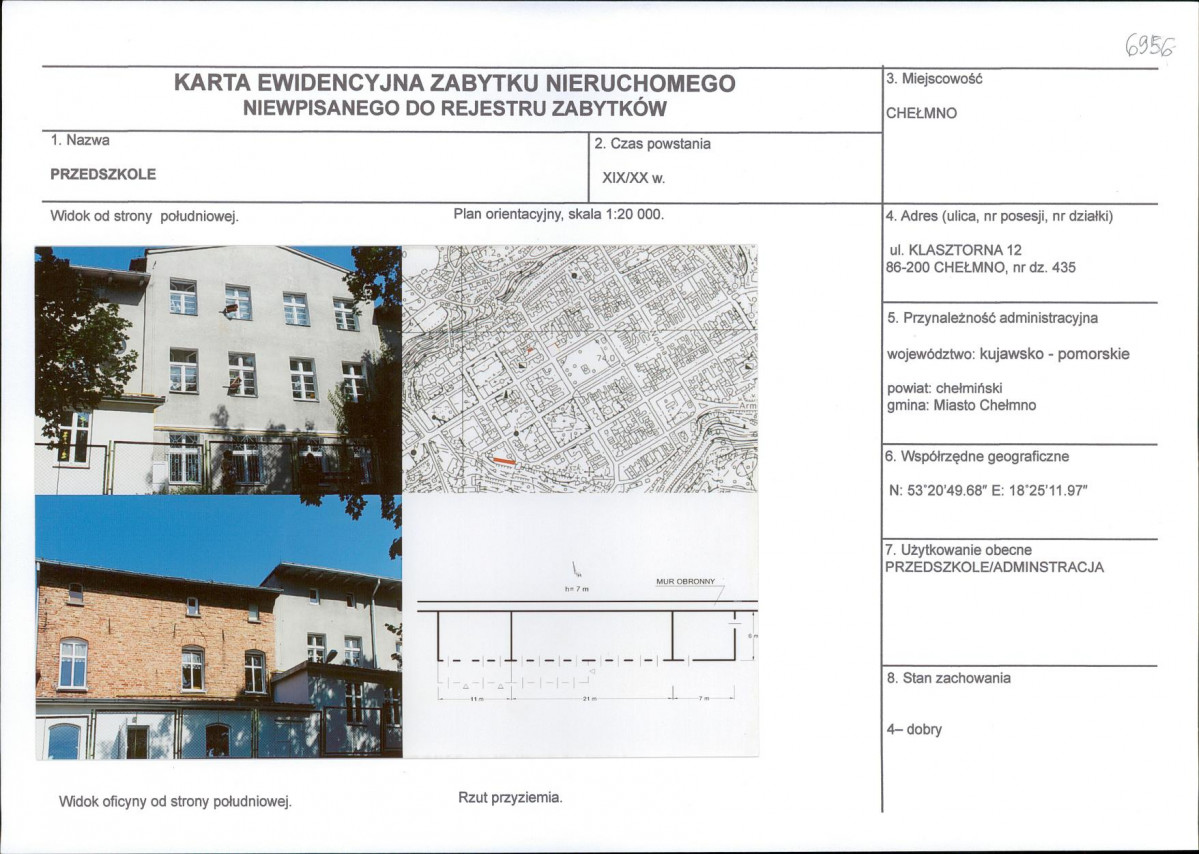This screenshot has height=854, width=1199.
Task: Click the 'MUR OBRONNY' label in the floor plan
Action: [x=685, y=581]
